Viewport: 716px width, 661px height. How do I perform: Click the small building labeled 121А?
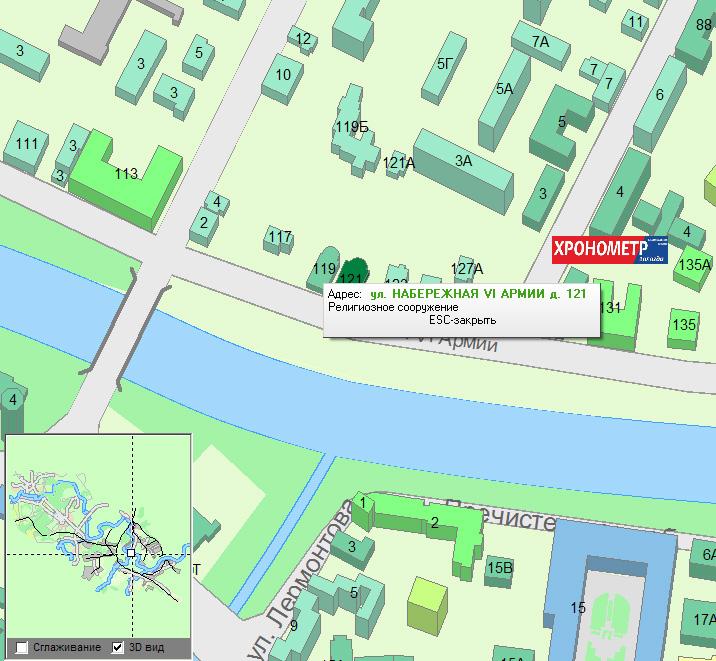pos(399,163)
